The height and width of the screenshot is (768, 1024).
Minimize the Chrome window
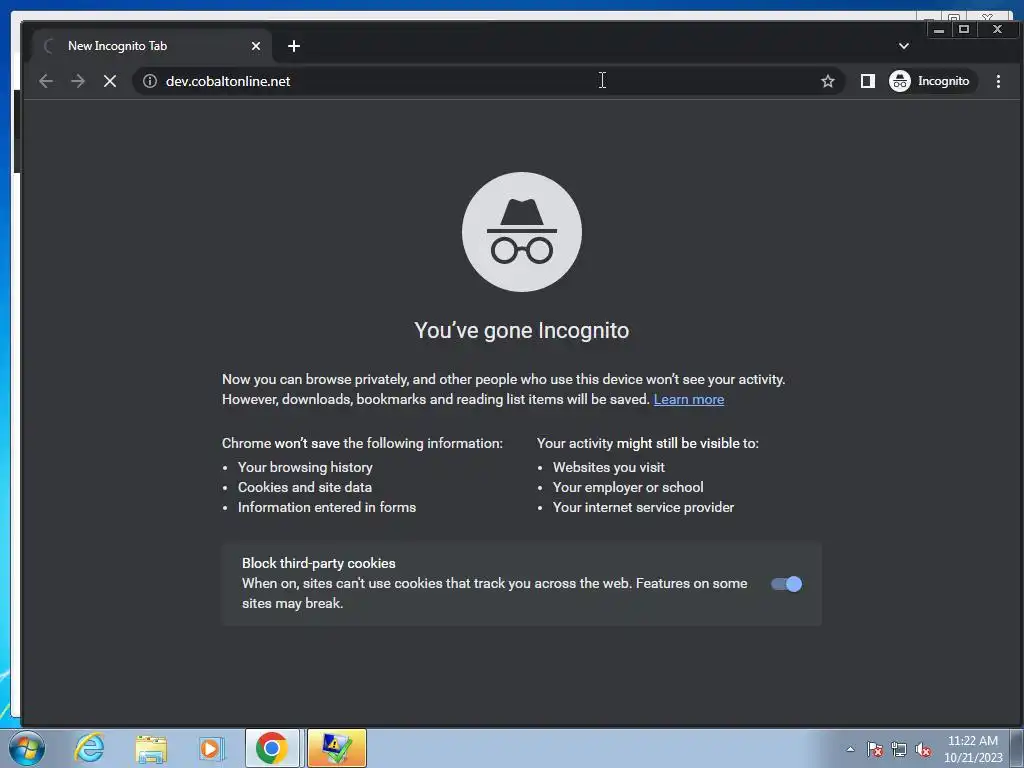[x=939, y=29]
